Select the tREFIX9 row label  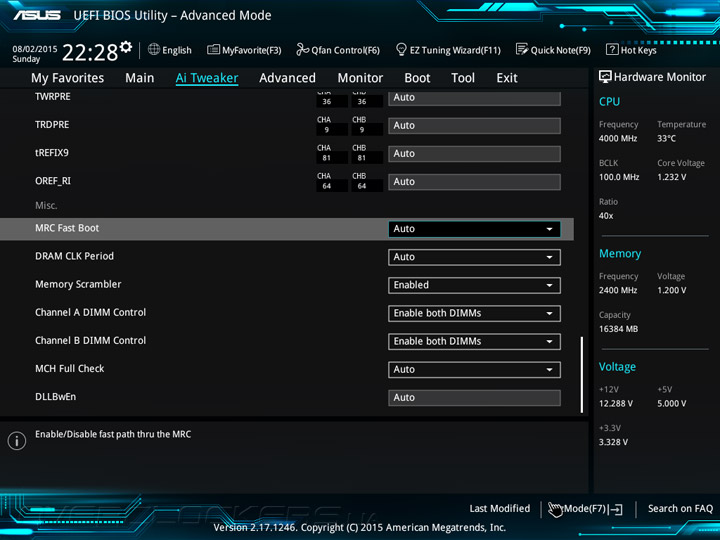(x=52, y=153)
